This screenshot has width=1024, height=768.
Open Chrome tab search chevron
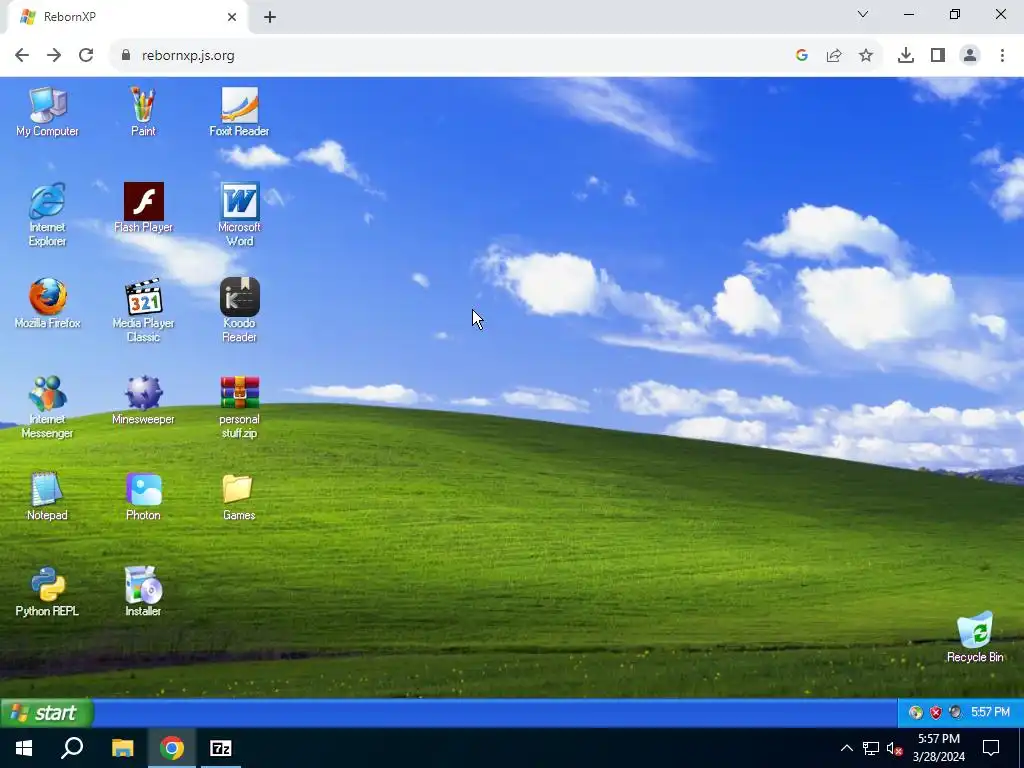[863, 14]
